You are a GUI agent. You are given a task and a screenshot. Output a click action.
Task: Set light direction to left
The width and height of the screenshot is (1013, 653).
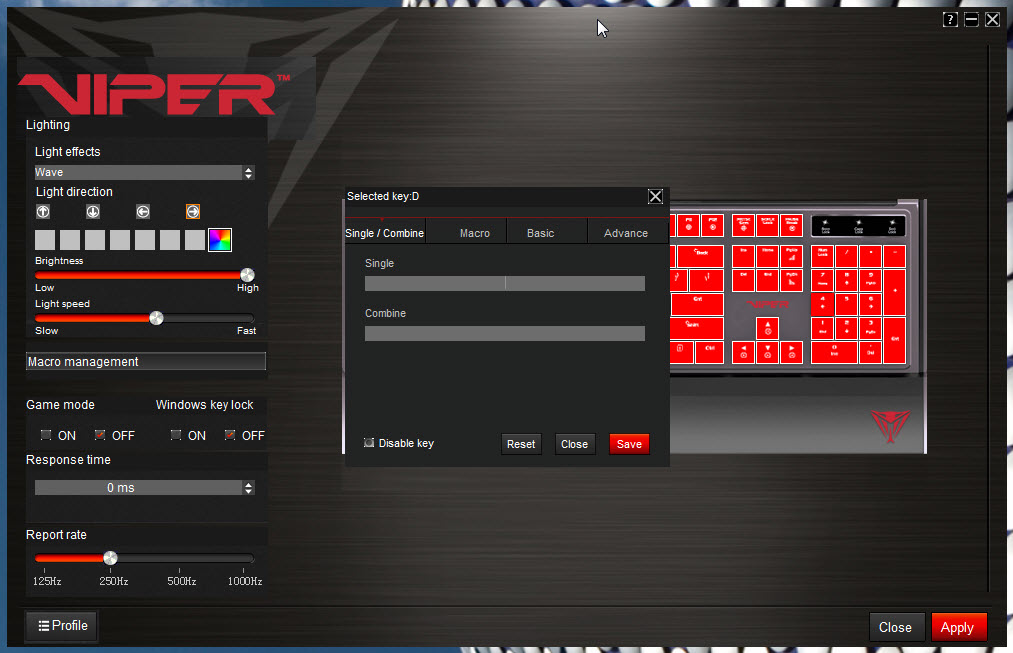143,211
